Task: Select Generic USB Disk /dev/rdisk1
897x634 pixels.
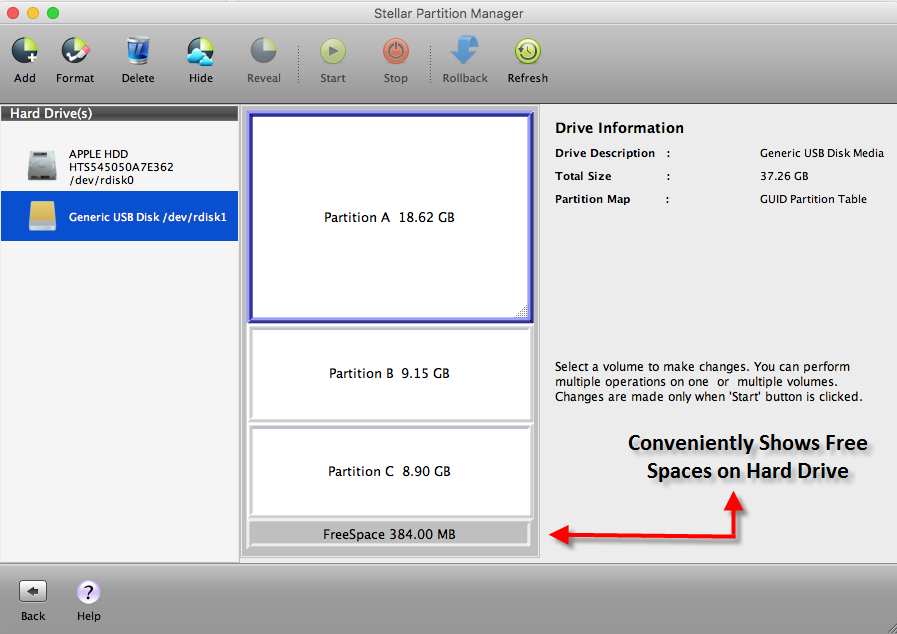Action: pos(120,216)
